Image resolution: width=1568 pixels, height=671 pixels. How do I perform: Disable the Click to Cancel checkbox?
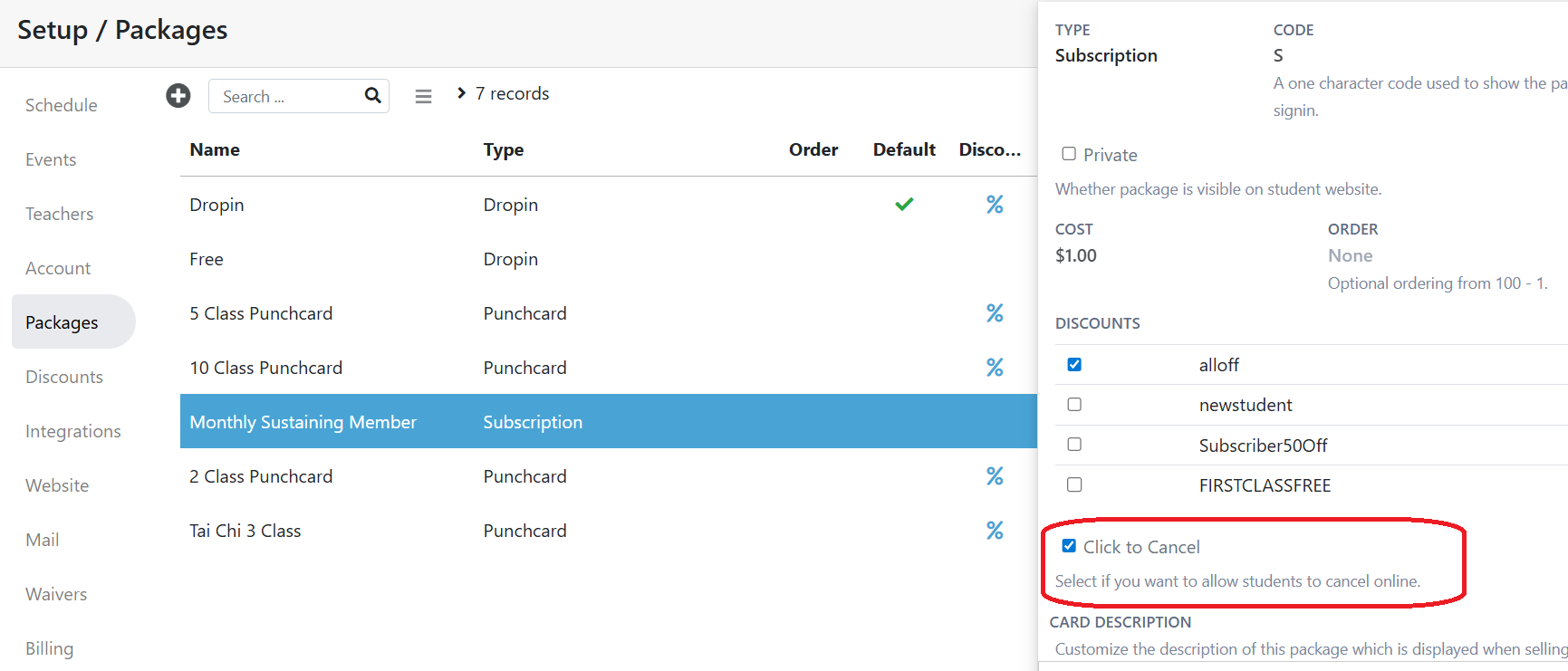point(1069,546)
